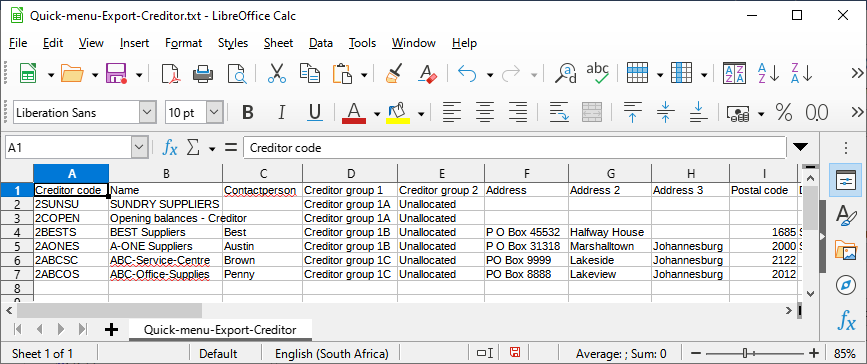Image resolution: width=867 pixels, height=364 pixels.
Task: Open background color palette arrow
Action: click(x=421, y=114)
